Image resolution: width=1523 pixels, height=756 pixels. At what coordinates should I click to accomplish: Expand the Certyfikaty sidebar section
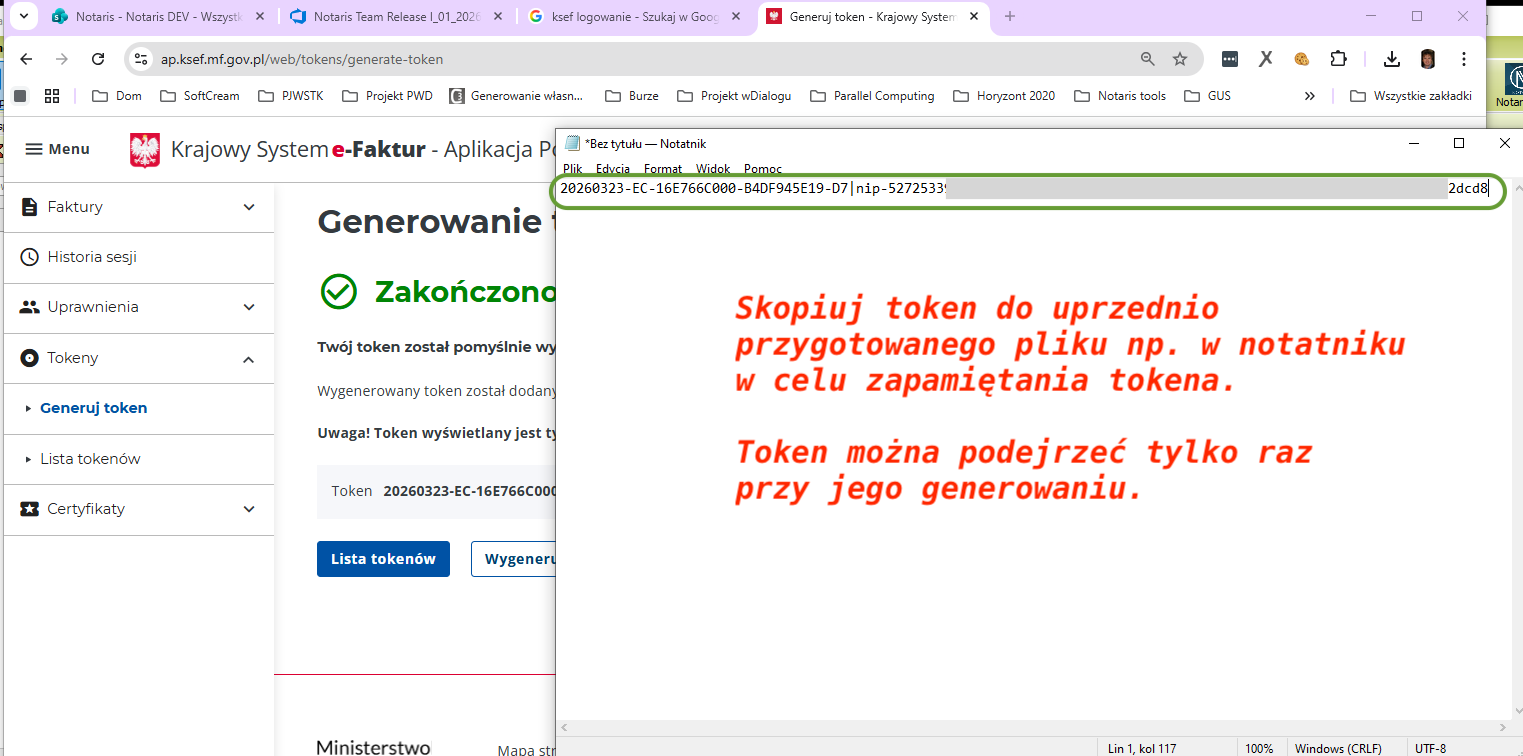tap(249, 509)
